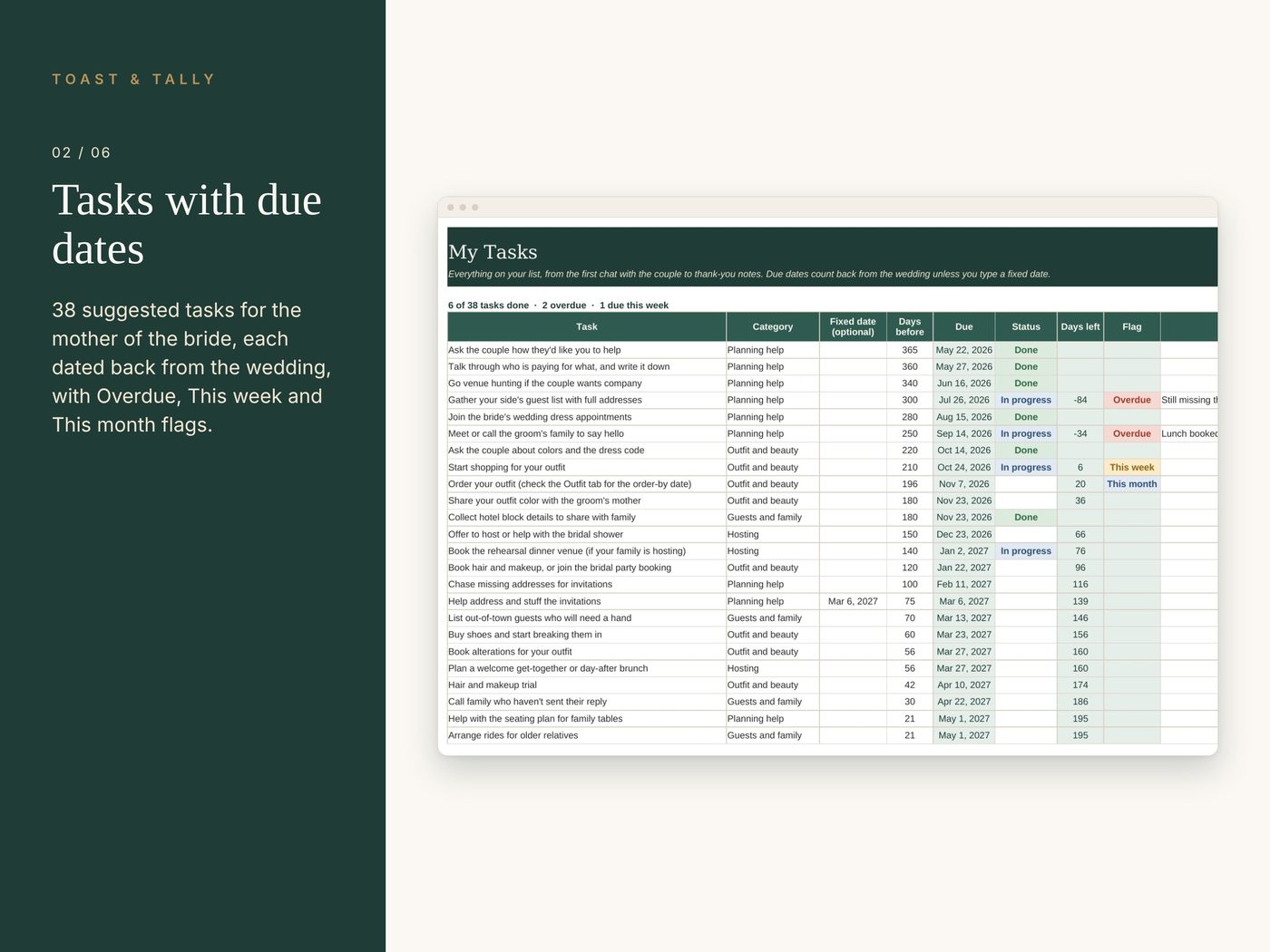Select the 'Gather your side's guest list' task

click(587, 400)
